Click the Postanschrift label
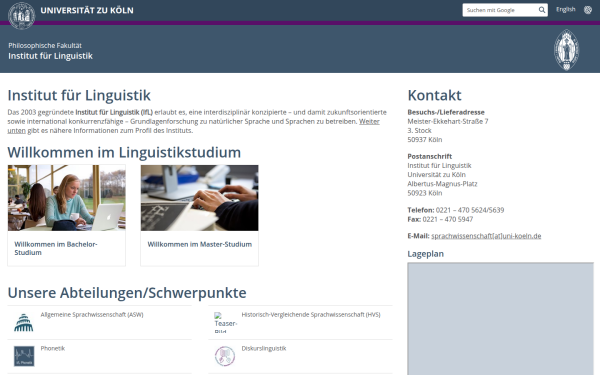The height and width of the screenshot is (375, 600). click(429, 156)
